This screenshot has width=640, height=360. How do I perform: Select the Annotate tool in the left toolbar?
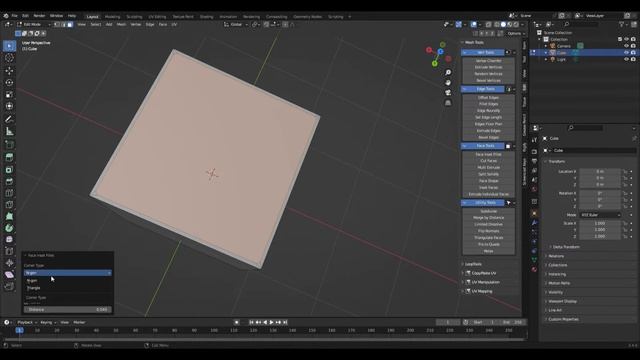9,119
